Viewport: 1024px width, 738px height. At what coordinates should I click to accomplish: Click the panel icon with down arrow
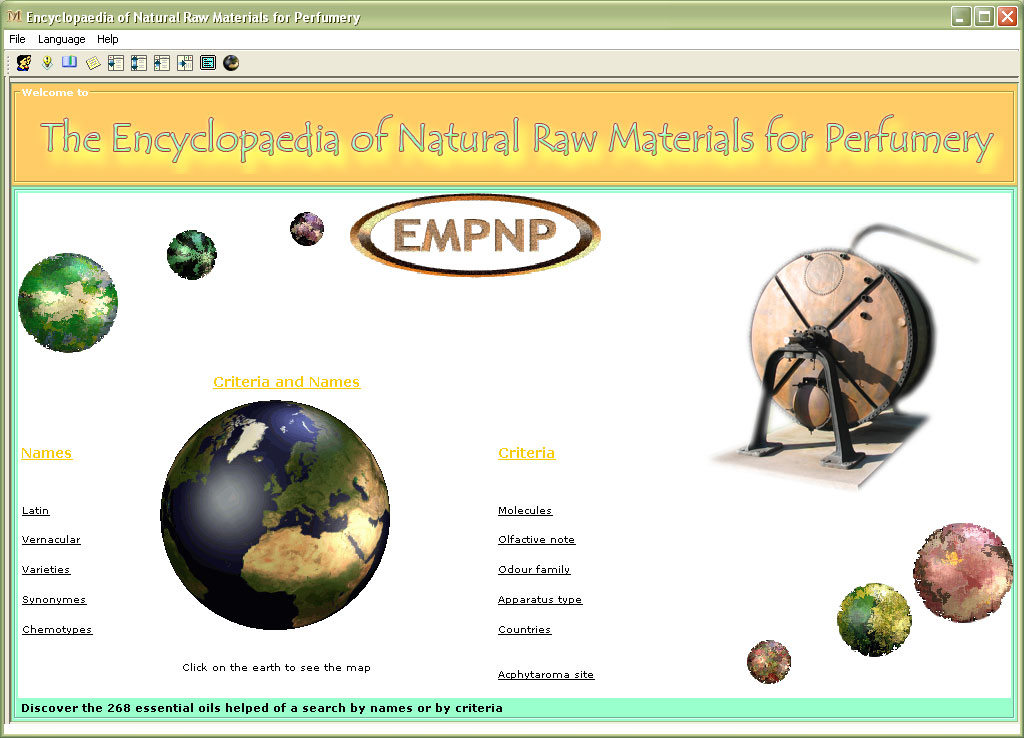116,63
